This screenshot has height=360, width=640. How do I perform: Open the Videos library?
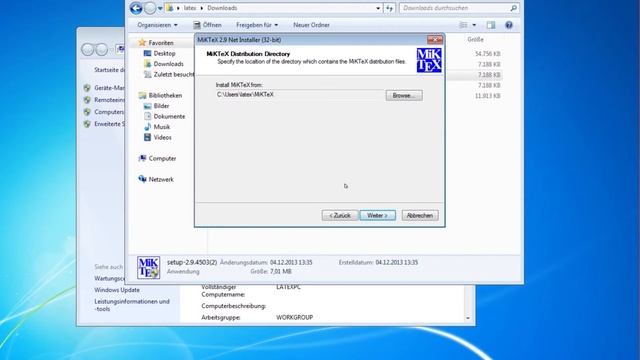pyautogui.click(x=162, y=138)
